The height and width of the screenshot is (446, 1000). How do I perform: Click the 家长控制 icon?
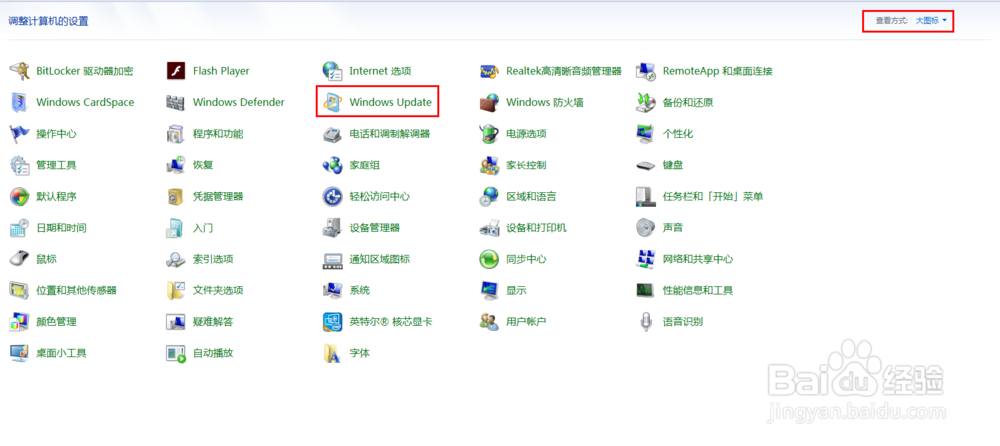coord(489,165)
